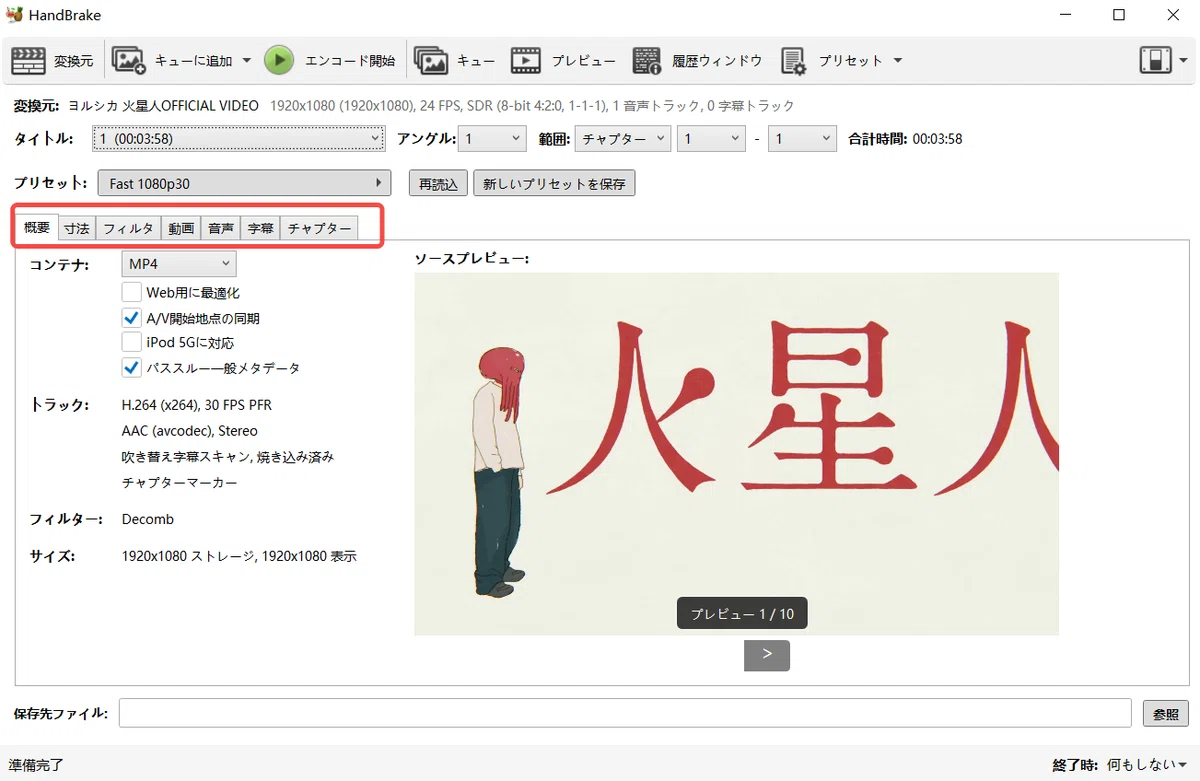
Task: Switch to the 概要 tab
Action: pos(36,227)
